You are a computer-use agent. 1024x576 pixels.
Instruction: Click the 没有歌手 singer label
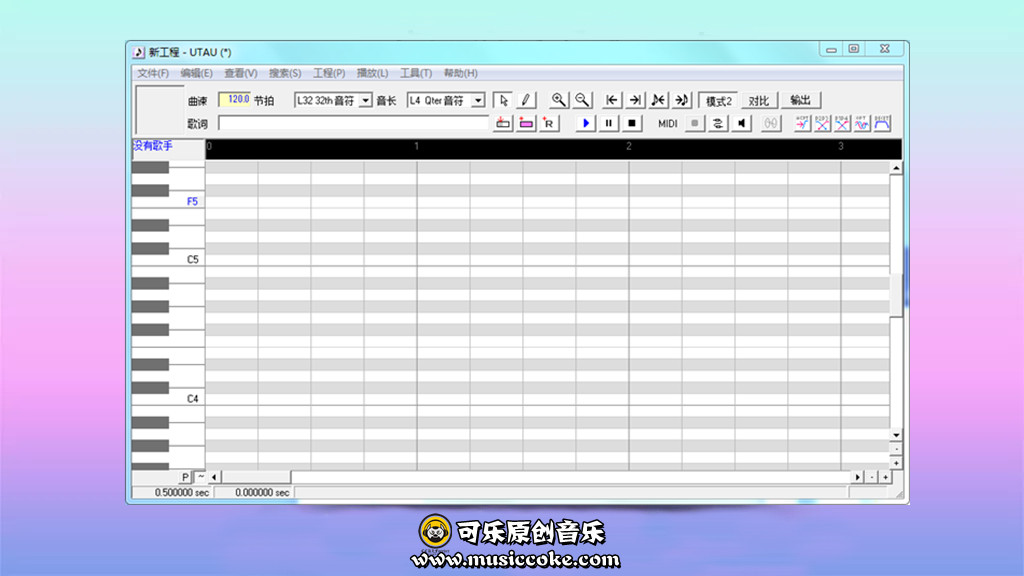153,146
